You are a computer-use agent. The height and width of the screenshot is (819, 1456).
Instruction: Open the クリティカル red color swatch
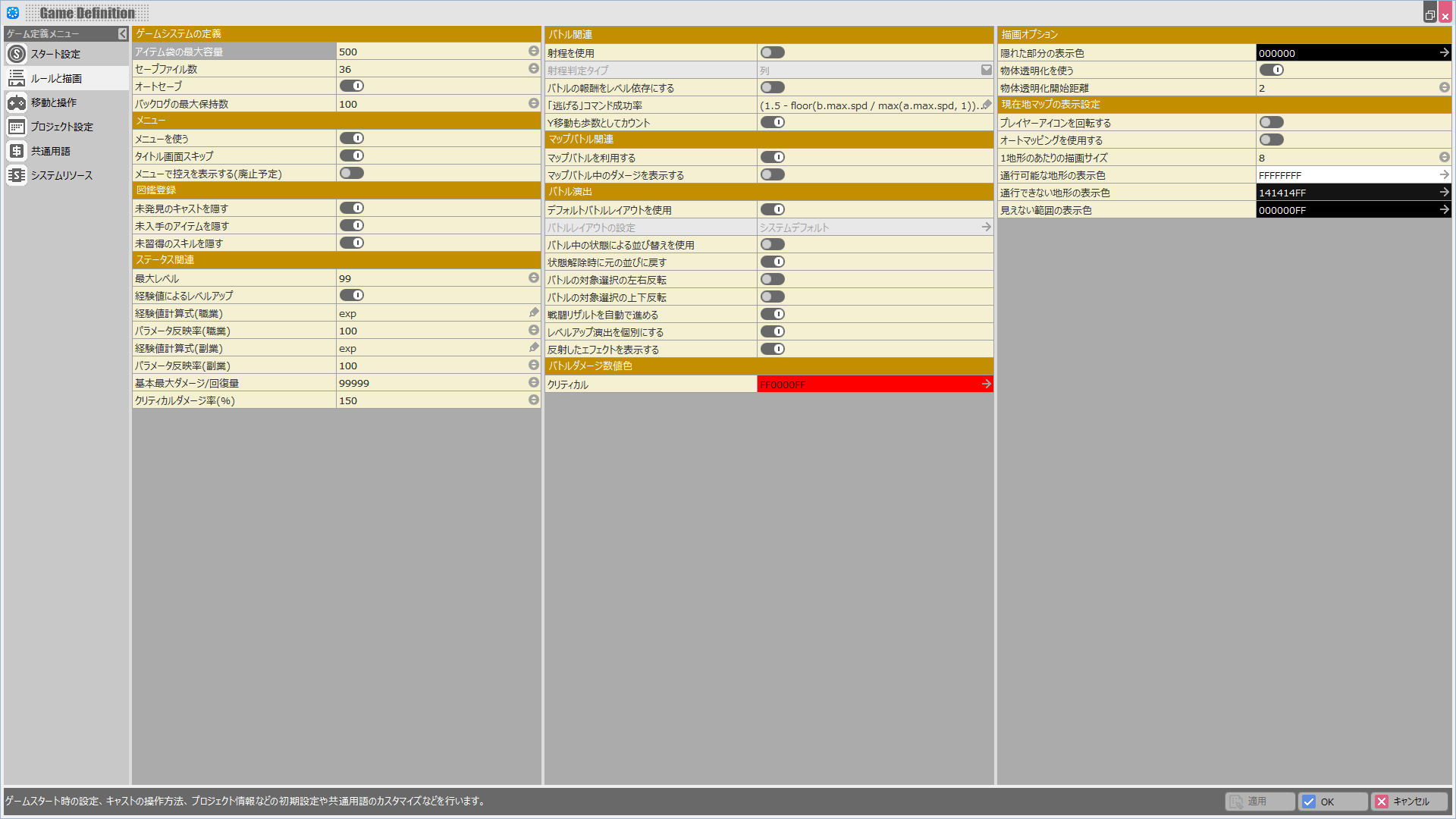872,384
